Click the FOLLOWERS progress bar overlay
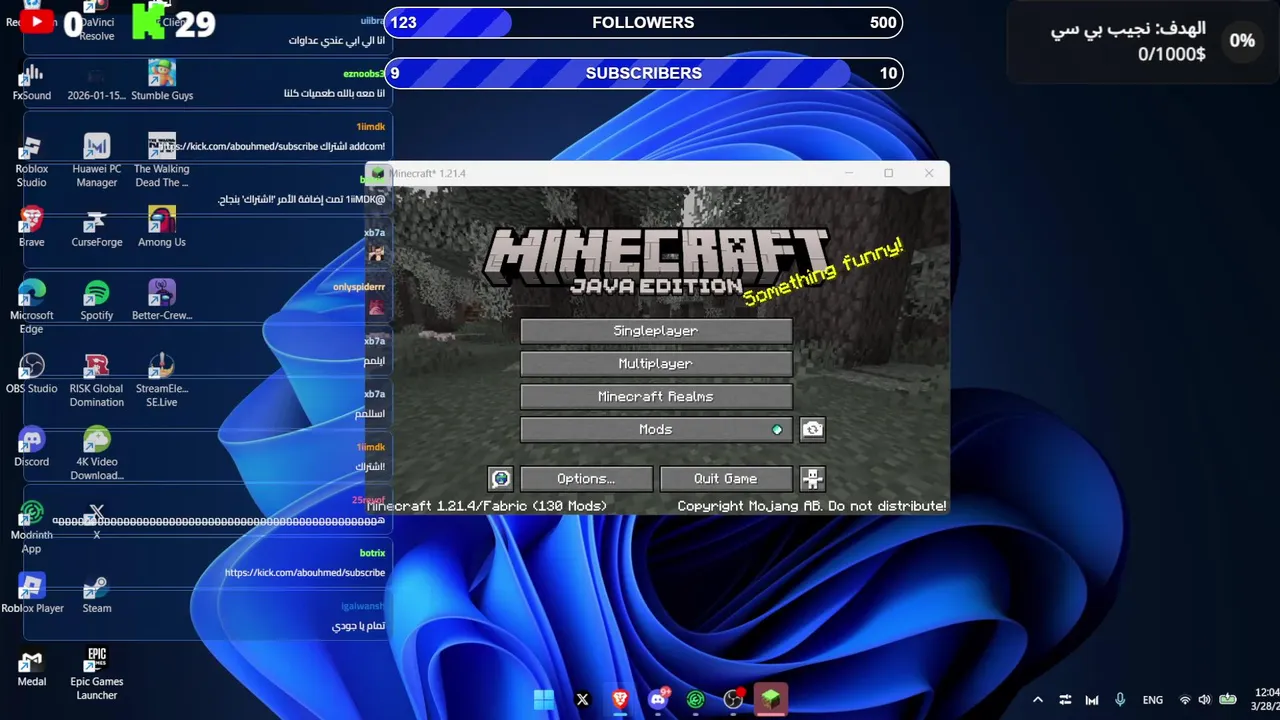 643,23
